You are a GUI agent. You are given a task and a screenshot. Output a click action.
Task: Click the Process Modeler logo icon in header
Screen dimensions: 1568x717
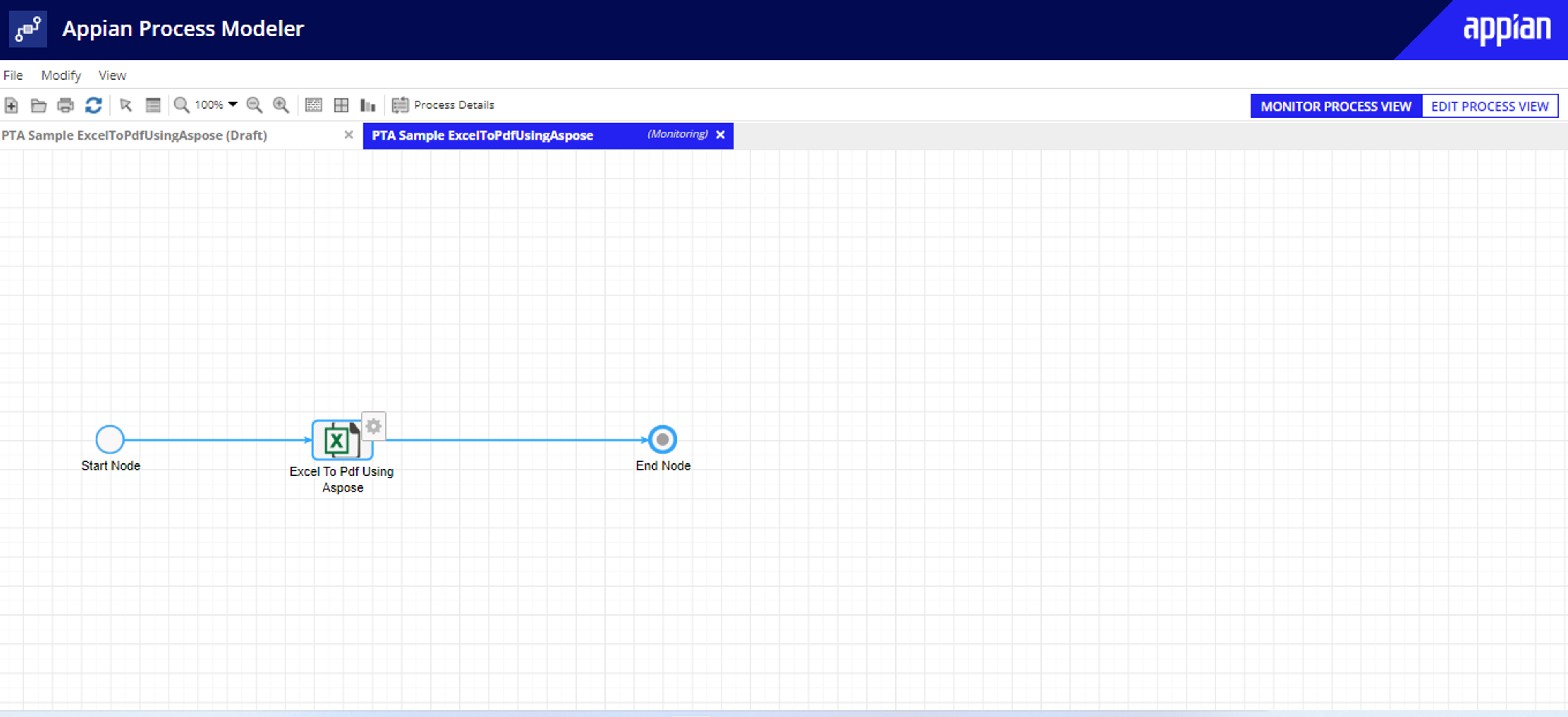28,29
